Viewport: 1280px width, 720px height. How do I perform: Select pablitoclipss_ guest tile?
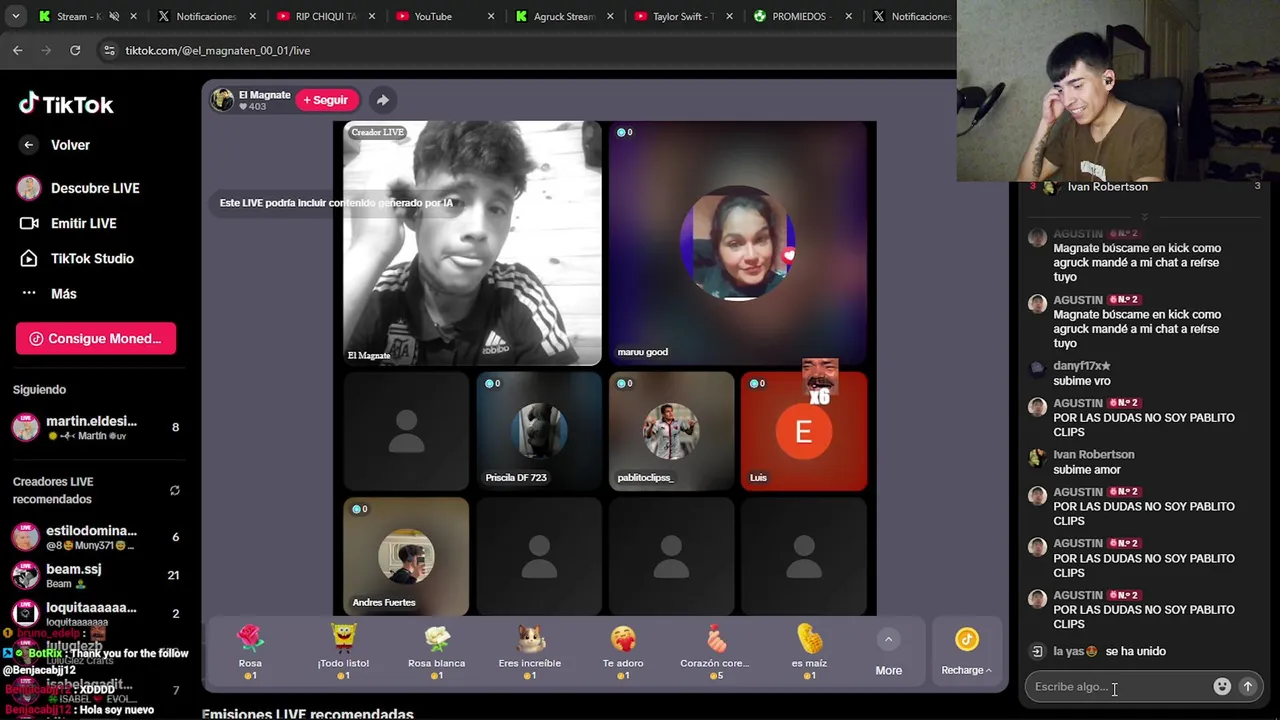[671, 431]
